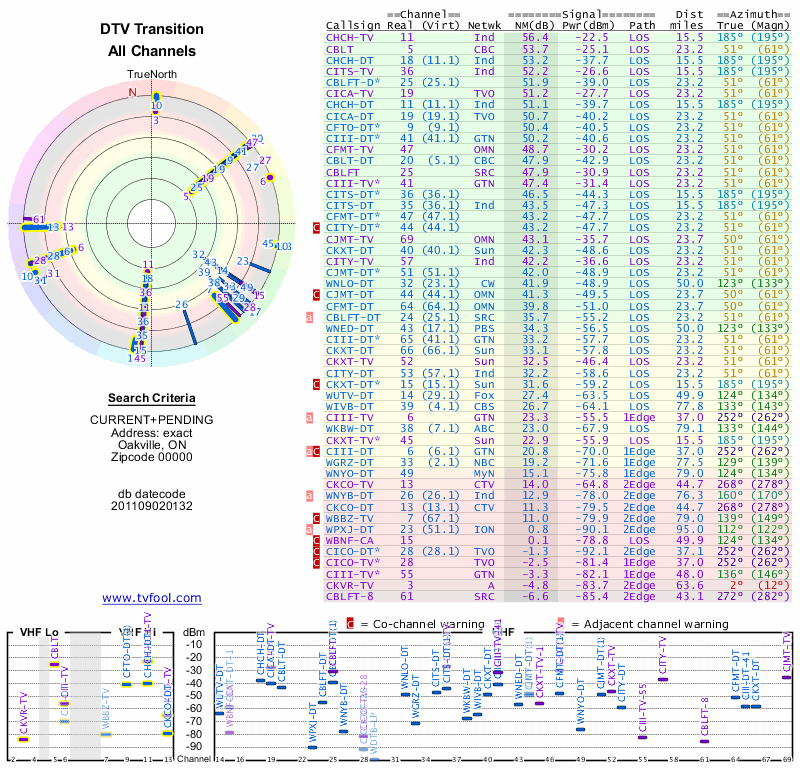Select the WKBW-DT callsign in the table
Screen dimensions: 800x768
coord(349,429)
